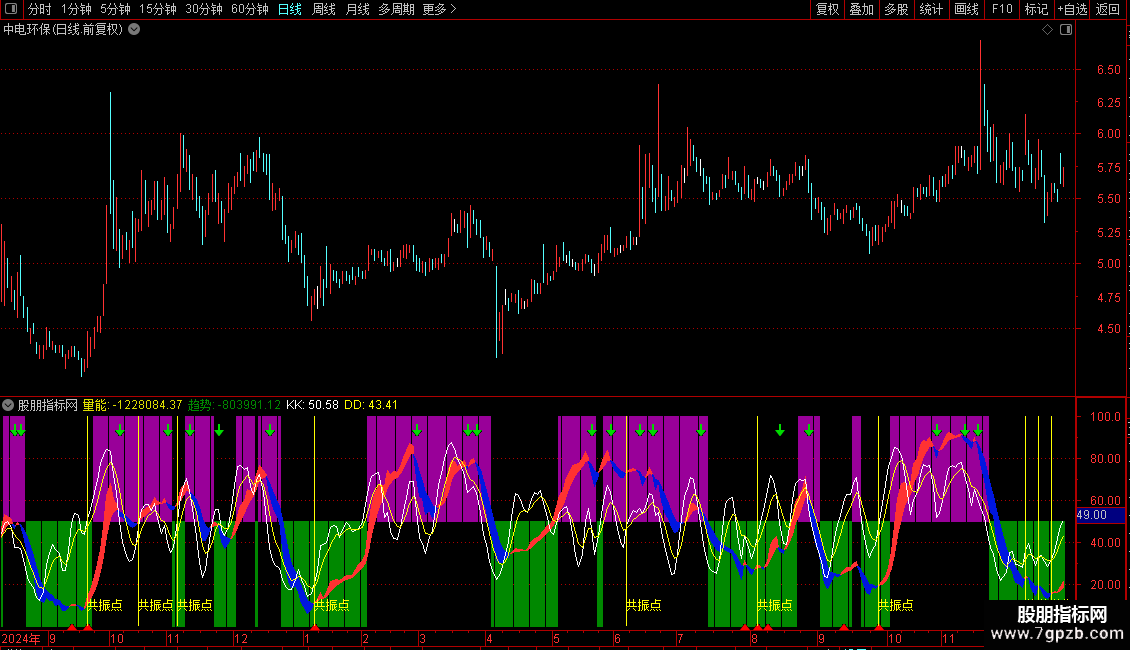Click the 叠加 overlay button
Screen dimensions: 1130x650
click(862, 9)
